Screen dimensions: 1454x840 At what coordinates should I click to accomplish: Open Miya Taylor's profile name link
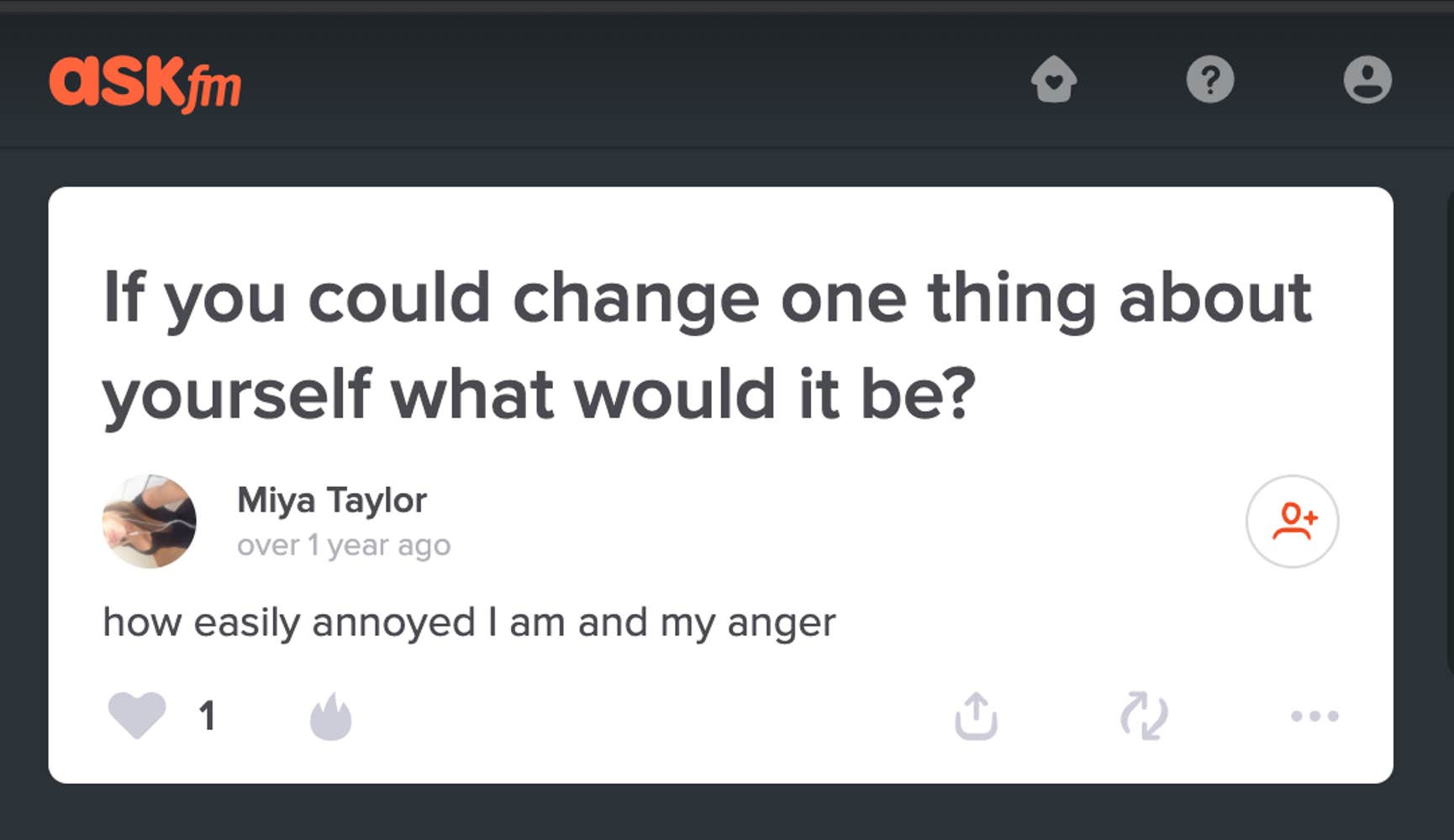coord(332,500)
